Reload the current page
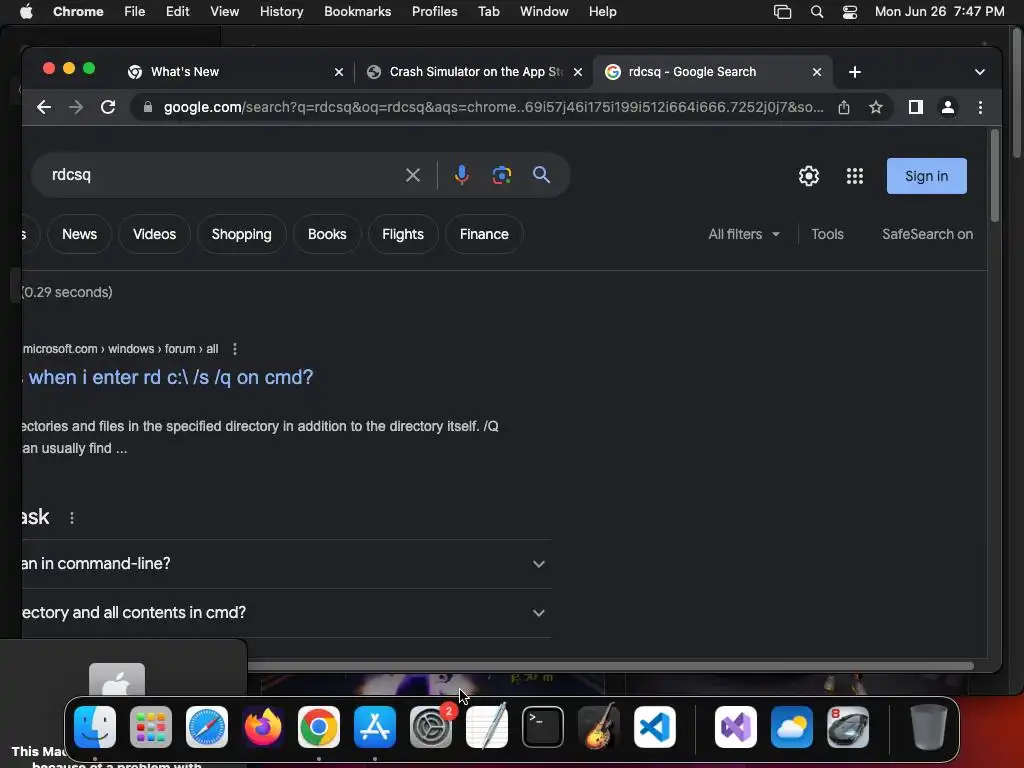This screenshot has width=1024, height=768. coord(108,107)
